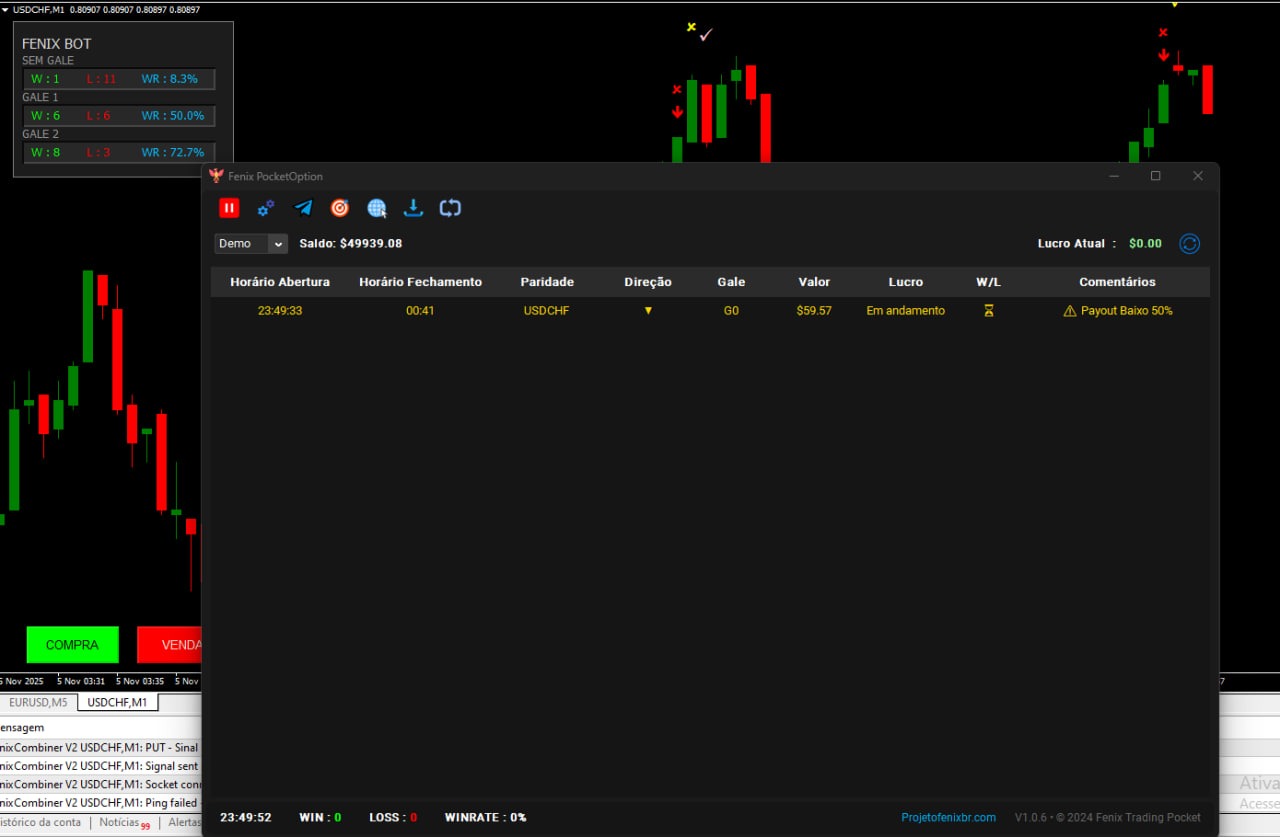Viewport: 1280px width, 837px height.
Task: Click the sync loop arrows icon
Action: pos(450,208)
